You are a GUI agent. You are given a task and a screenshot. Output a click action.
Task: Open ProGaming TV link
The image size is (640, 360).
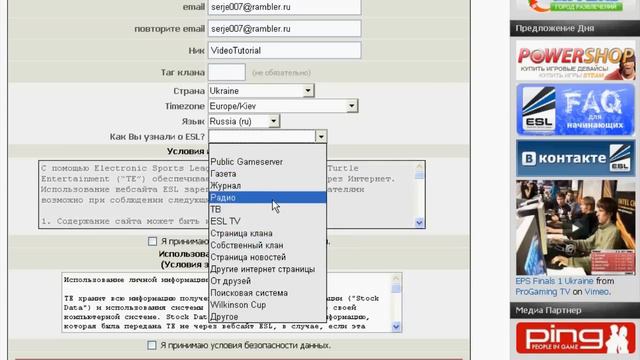point(542,292)
